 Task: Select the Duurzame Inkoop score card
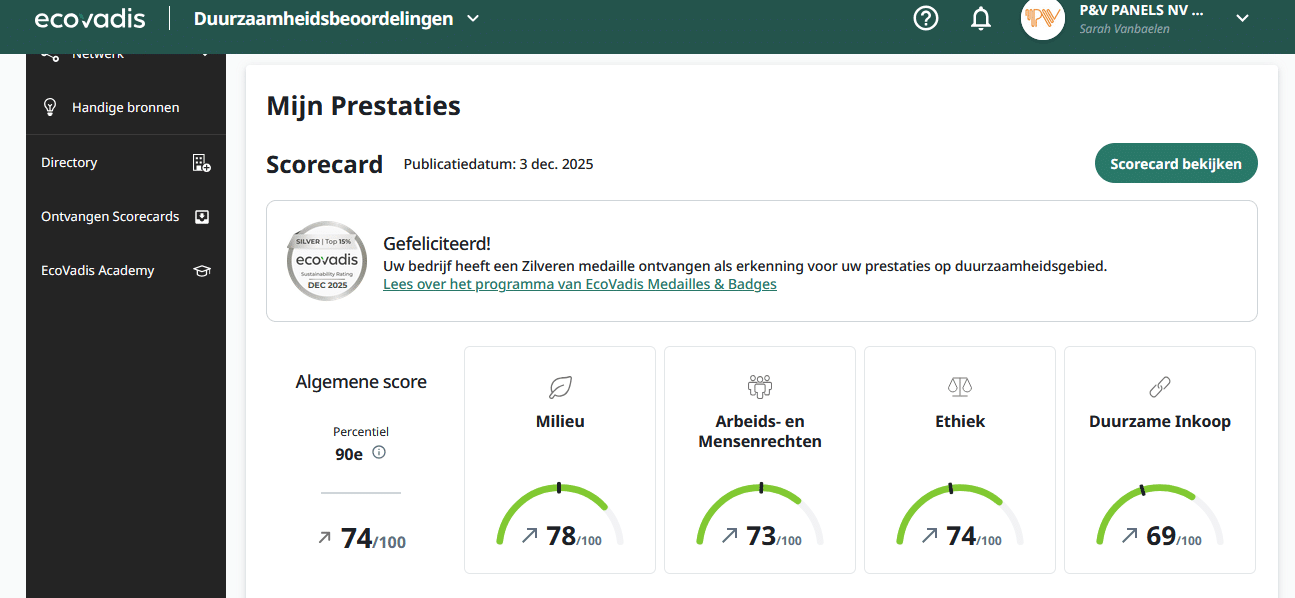[x=1159, y=460]
